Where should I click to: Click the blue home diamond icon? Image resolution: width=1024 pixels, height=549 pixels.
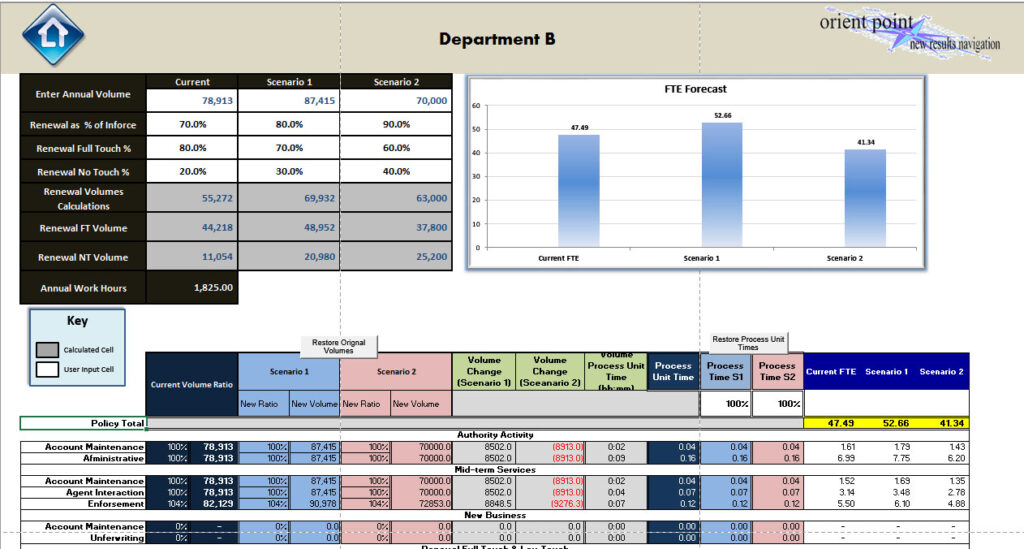click(x=53, y=35)
